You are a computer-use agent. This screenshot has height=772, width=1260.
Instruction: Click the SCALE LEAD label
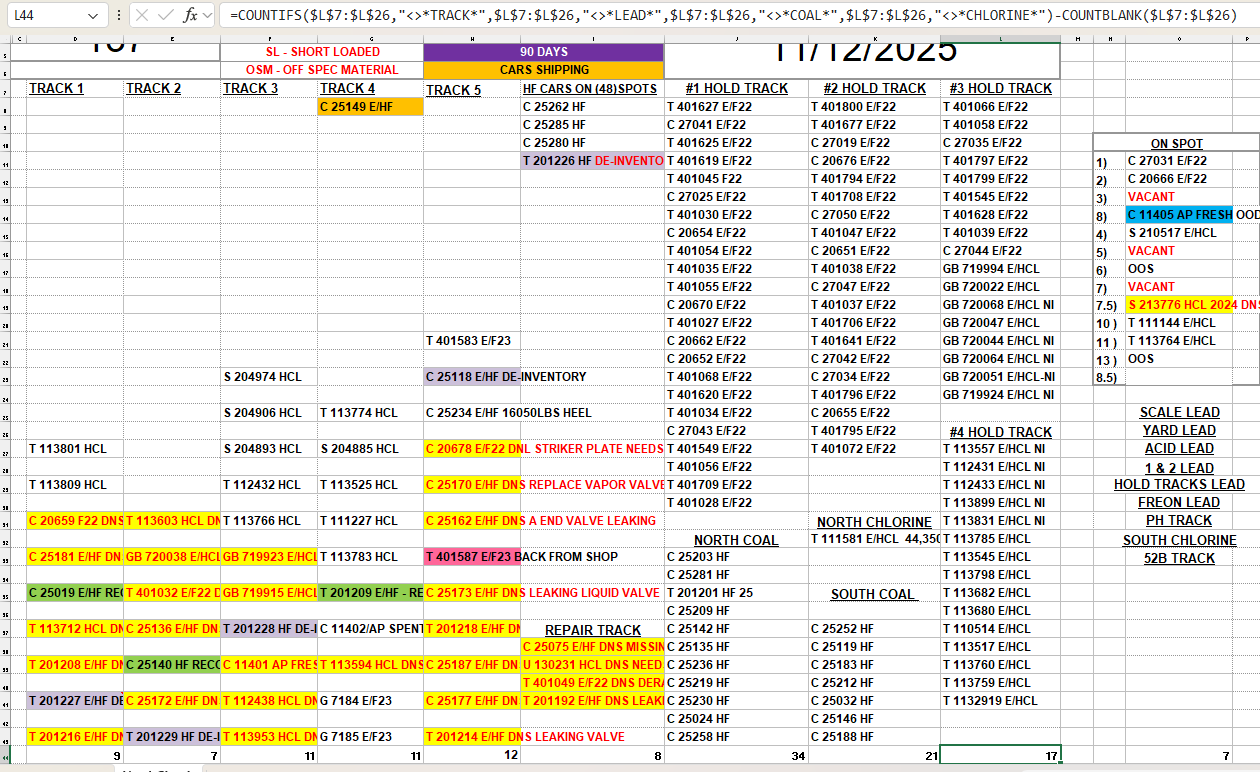coord(1179,412)
